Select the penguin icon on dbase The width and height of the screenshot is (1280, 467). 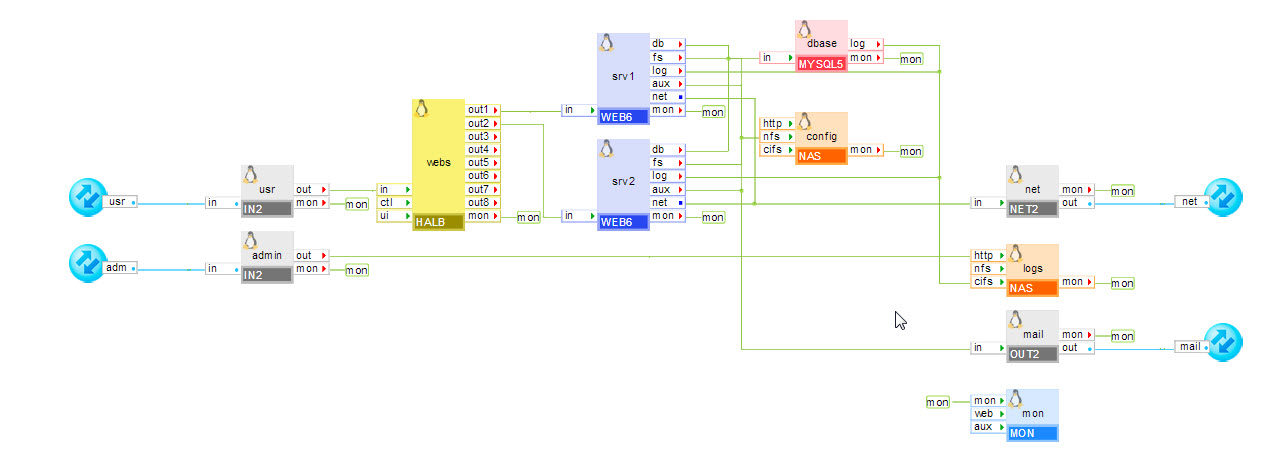(804, 30)
